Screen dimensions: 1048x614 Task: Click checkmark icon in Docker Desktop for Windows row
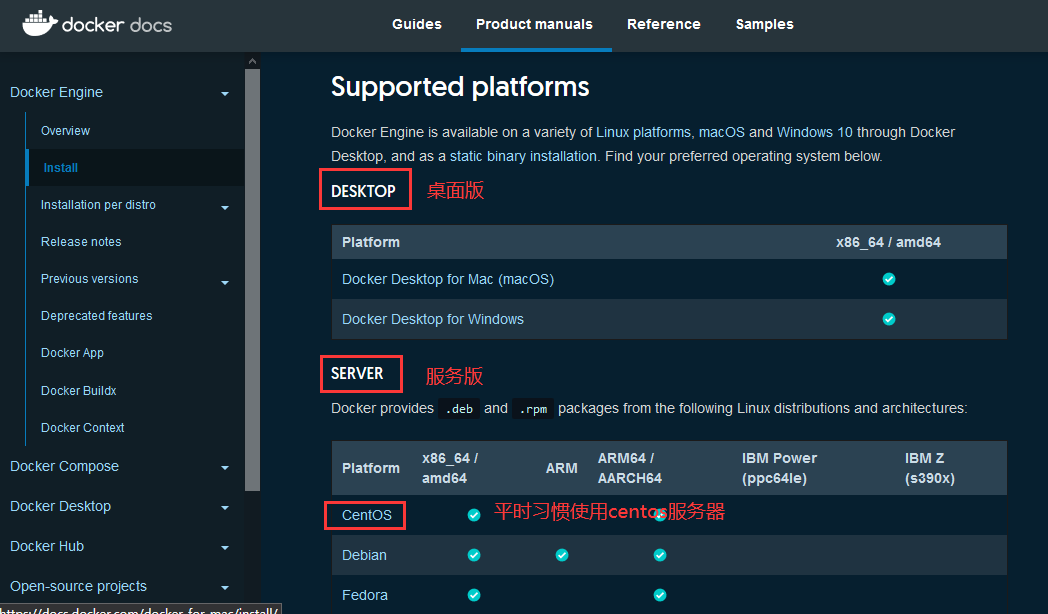[889, 319]
